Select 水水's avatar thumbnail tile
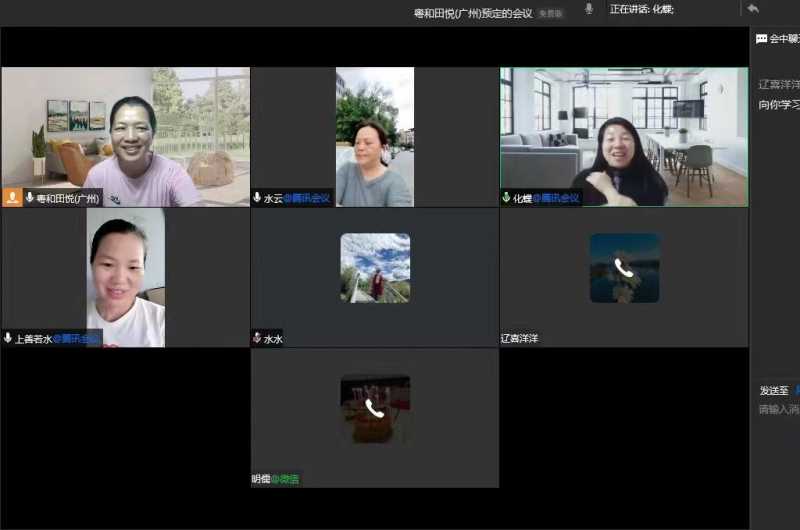This screenshot has width=800, height=530. pos(375,268)
